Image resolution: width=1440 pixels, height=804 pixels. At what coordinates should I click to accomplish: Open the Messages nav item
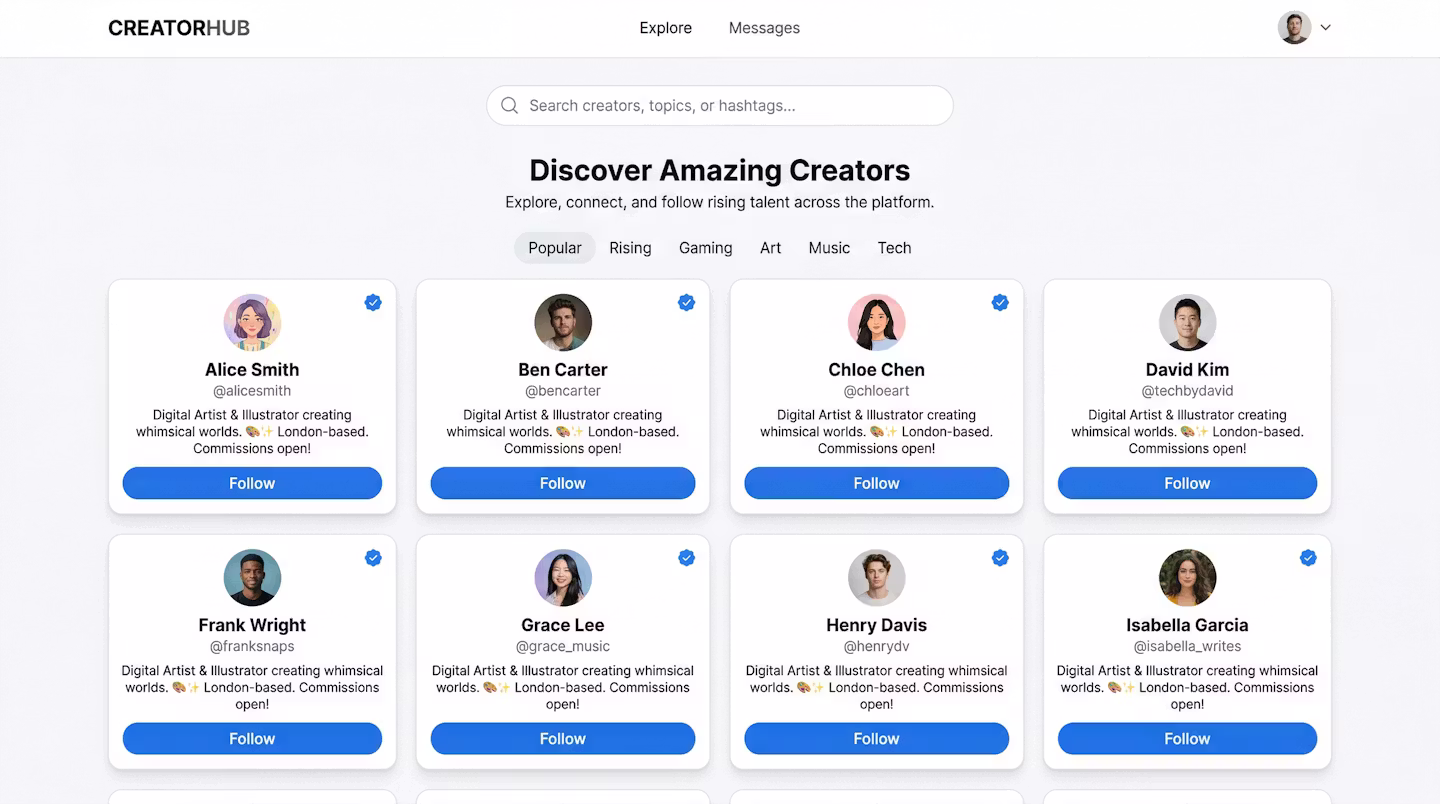764,28
